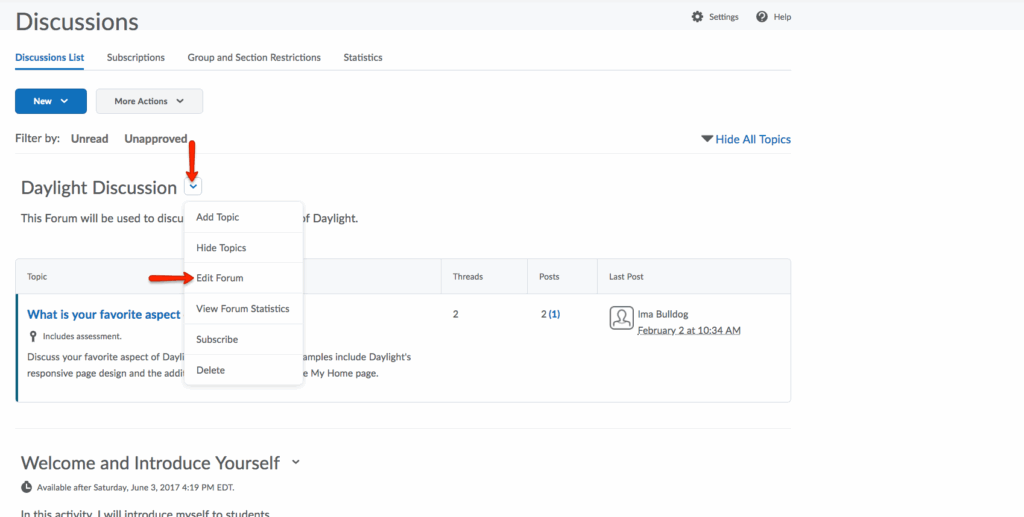
Task: Click Hide Topics menu option
Action: (x=221, y=248)
